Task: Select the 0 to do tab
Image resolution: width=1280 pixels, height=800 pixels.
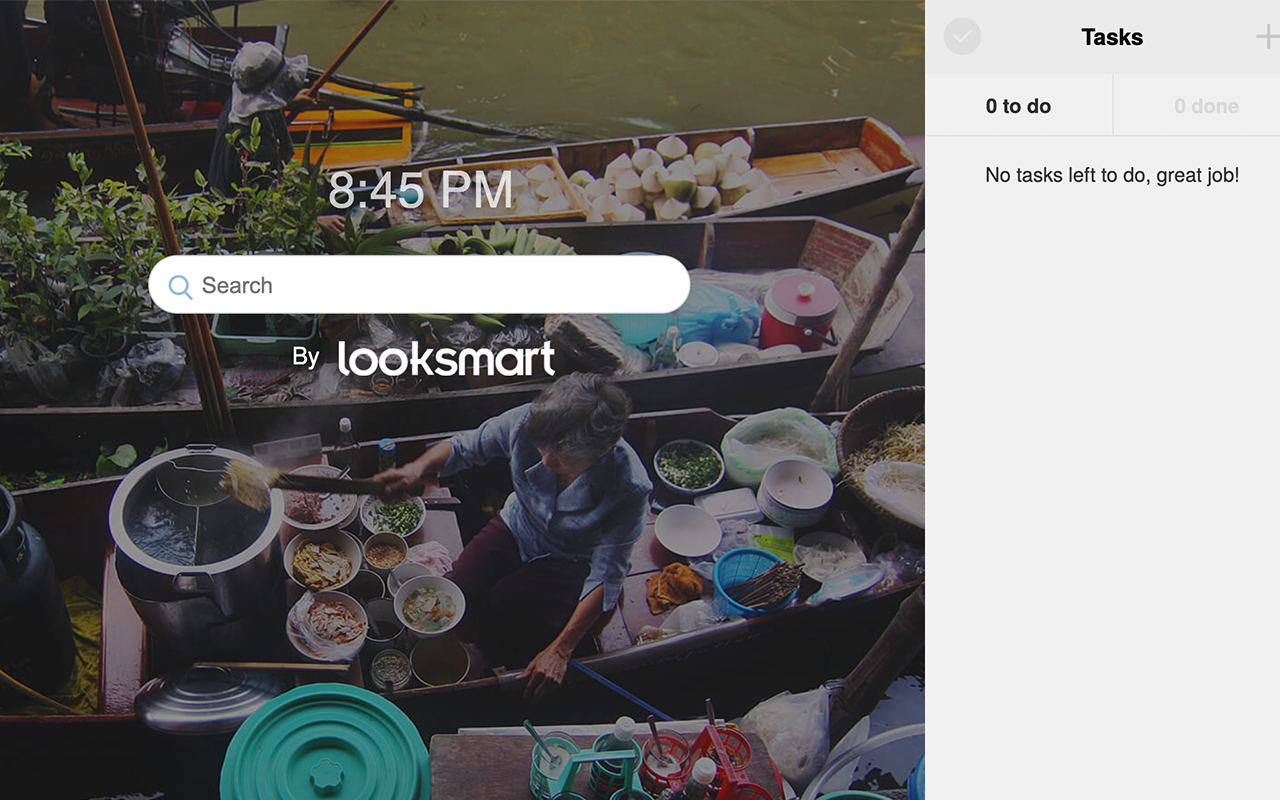Action: pos(1019,105)
